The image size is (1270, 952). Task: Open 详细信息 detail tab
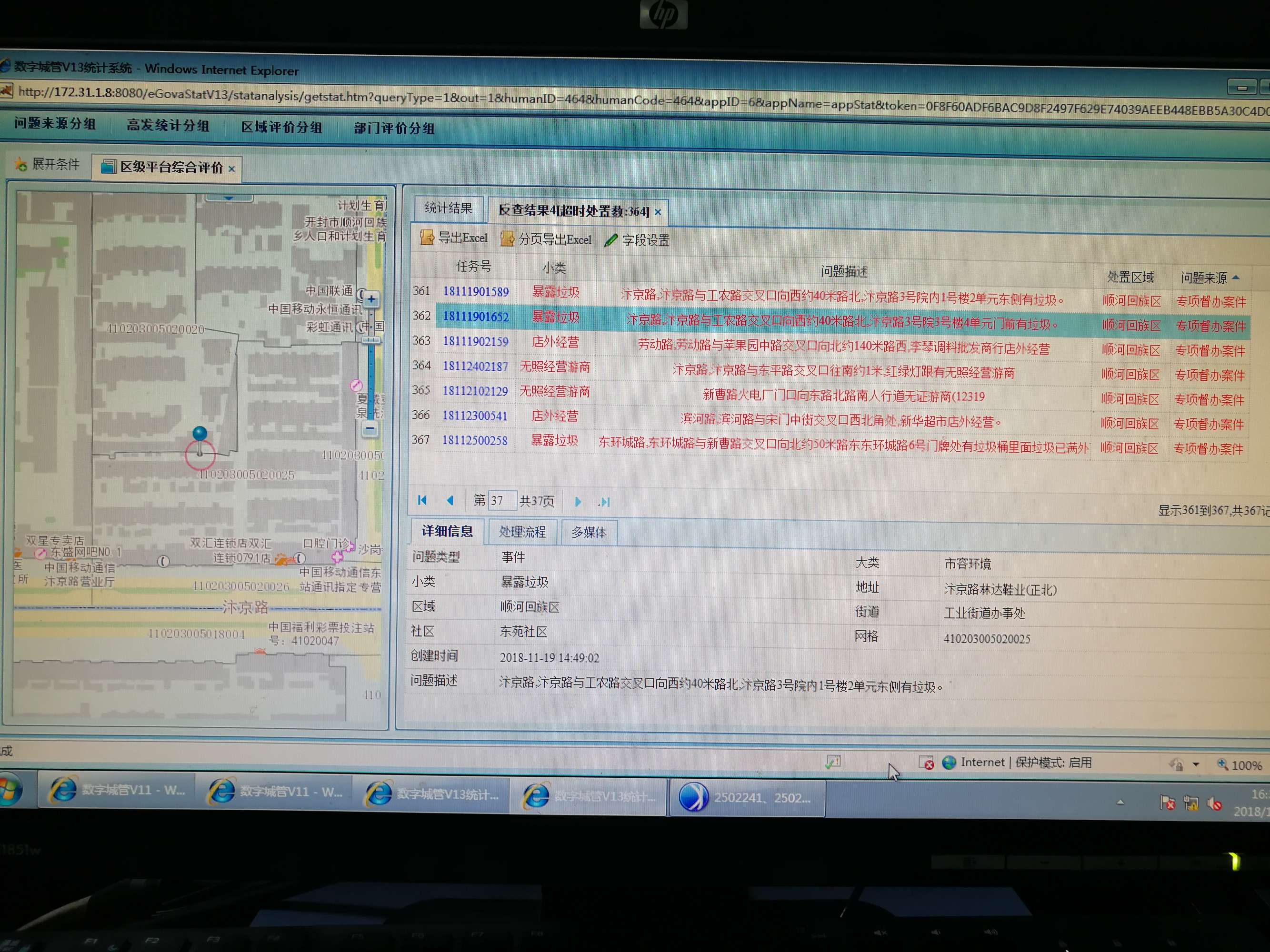(x=447, y=531)
